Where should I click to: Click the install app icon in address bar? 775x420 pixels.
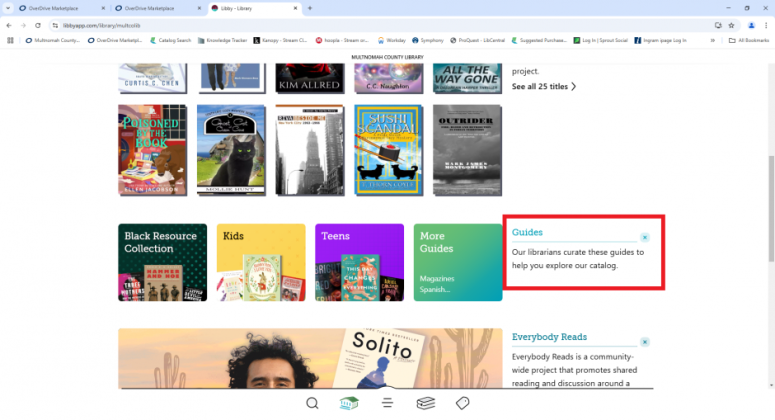[718, 25]
